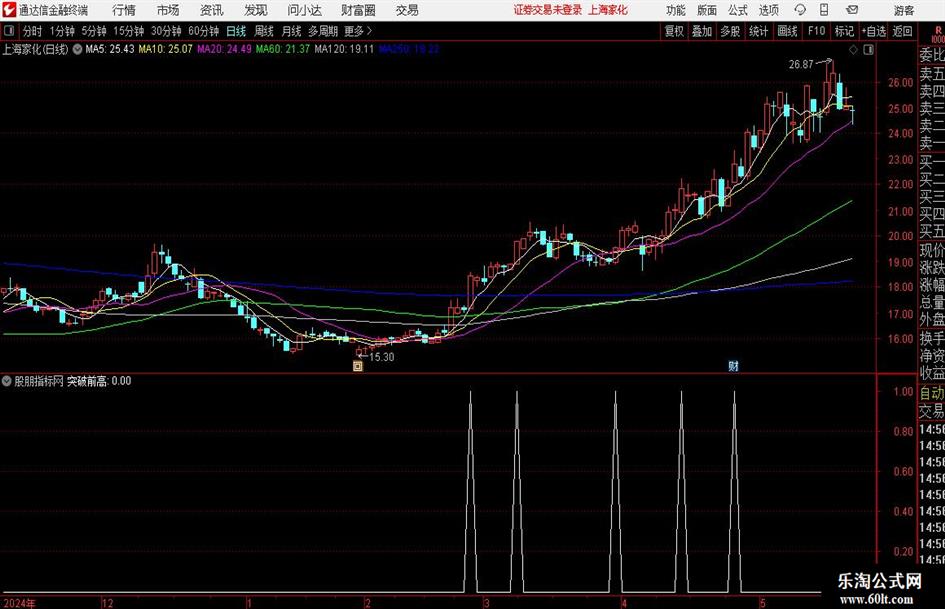This screenshot has width=945, height=609.
Task: Click the 画线 drawing toolbar button
Action: coord(787,31)
